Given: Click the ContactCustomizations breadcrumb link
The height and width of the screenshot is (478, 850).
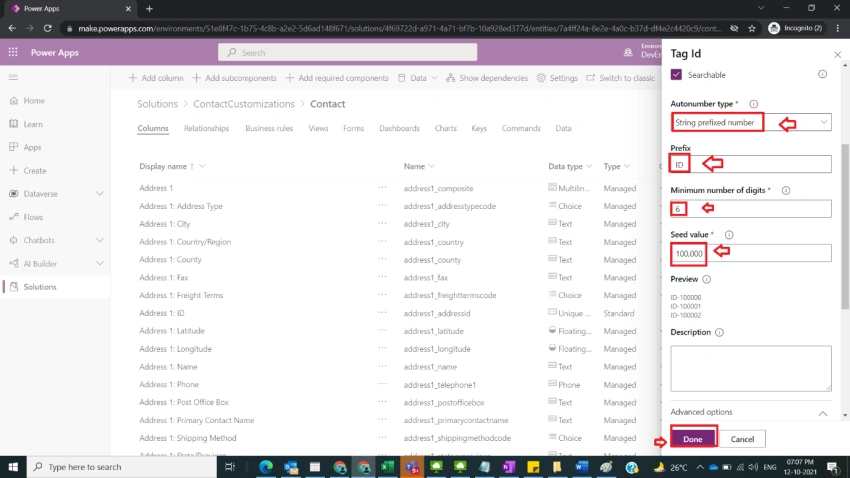Looking at the screenshot, I should pyautogui.click(x=244, y=104).
